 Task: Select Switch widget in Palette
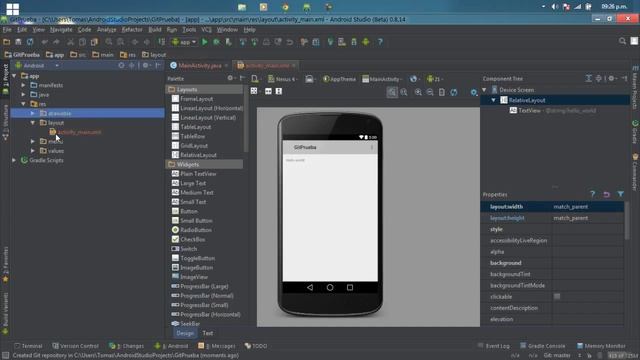184,249
